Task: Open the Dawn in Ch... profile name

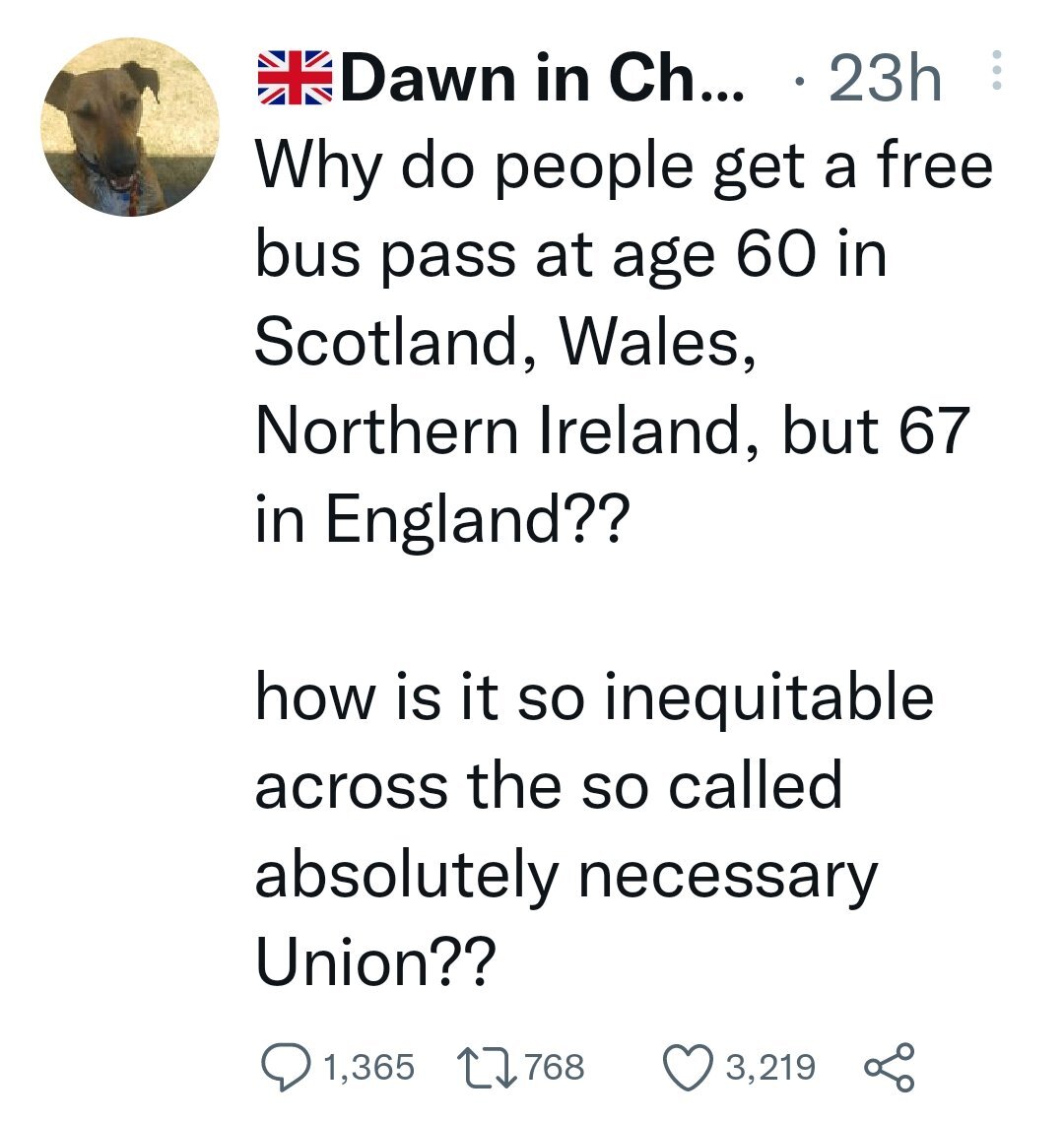Action: point(542,79)
